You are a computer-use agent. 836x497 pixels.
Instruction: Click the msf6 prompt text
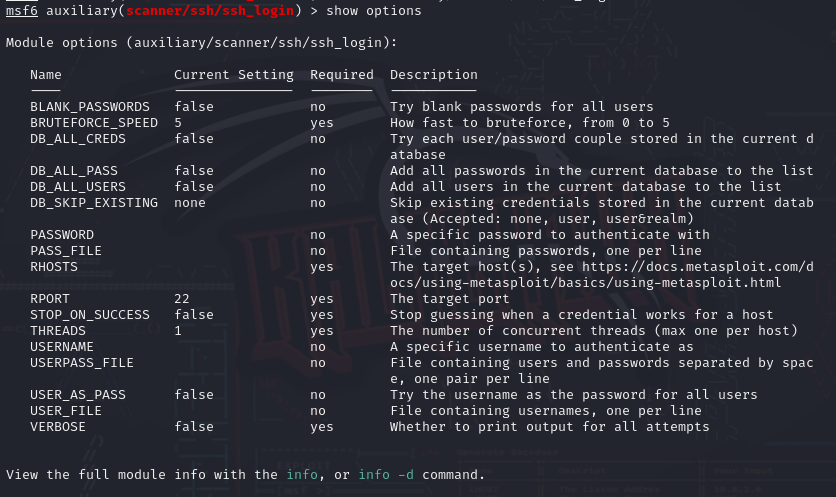coord(21,10)
